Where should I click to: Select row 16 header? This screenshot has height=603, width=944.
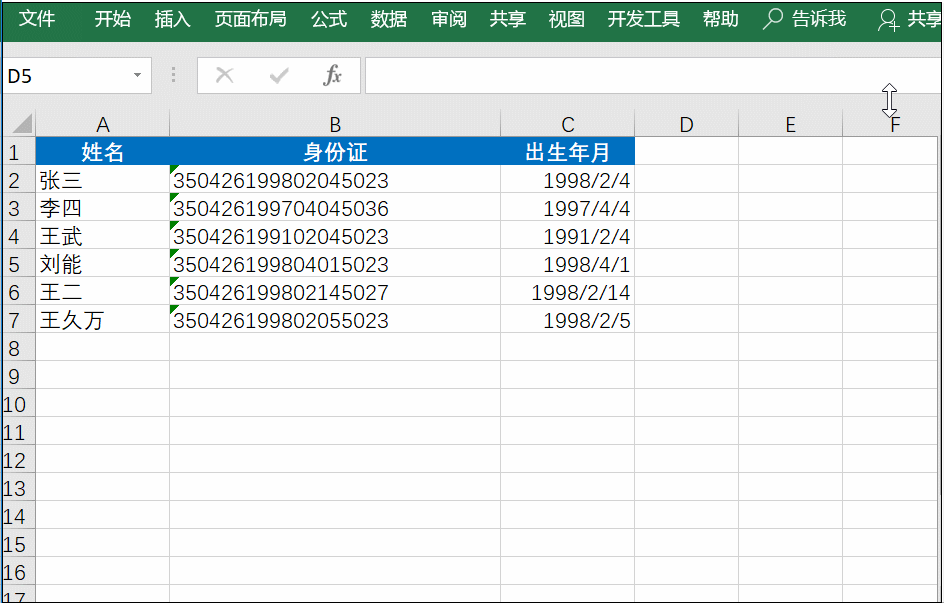click(19, 572)
